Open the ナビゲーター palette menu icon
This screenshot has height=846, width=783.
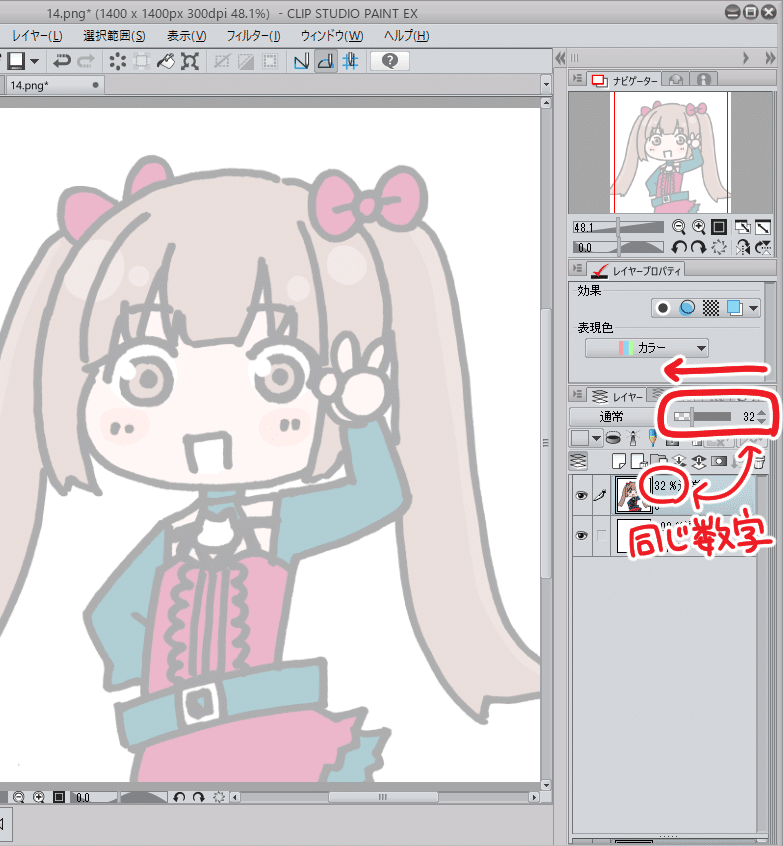(x=577, y=79)
